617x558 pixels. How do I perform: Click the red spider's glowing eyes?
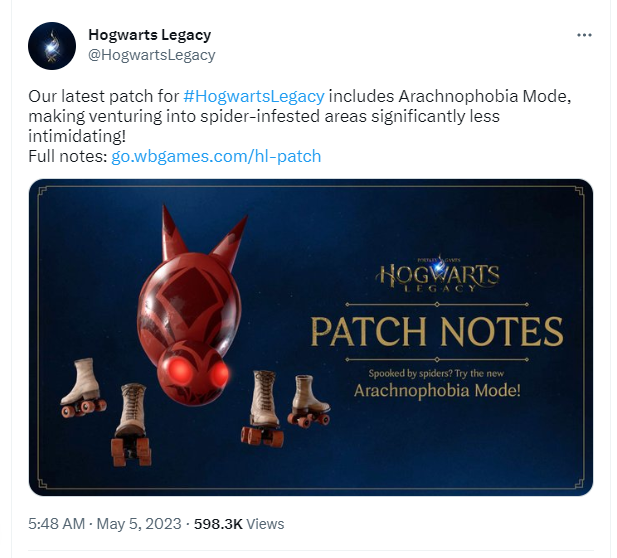[x=199, y=371]
